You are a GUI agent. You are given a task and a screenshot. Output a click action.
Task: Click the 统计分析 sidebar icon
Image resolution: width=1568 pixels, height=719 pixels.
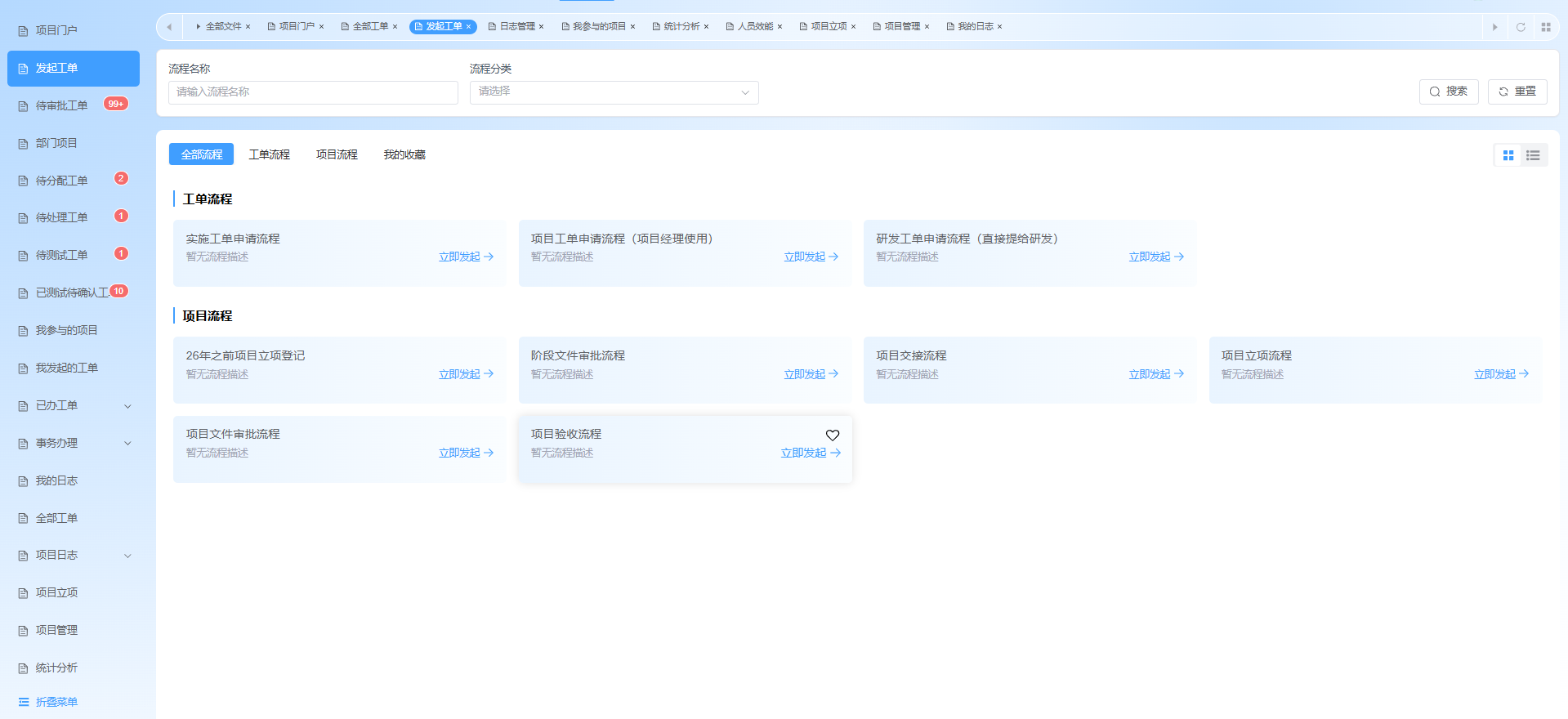(23, 668)
